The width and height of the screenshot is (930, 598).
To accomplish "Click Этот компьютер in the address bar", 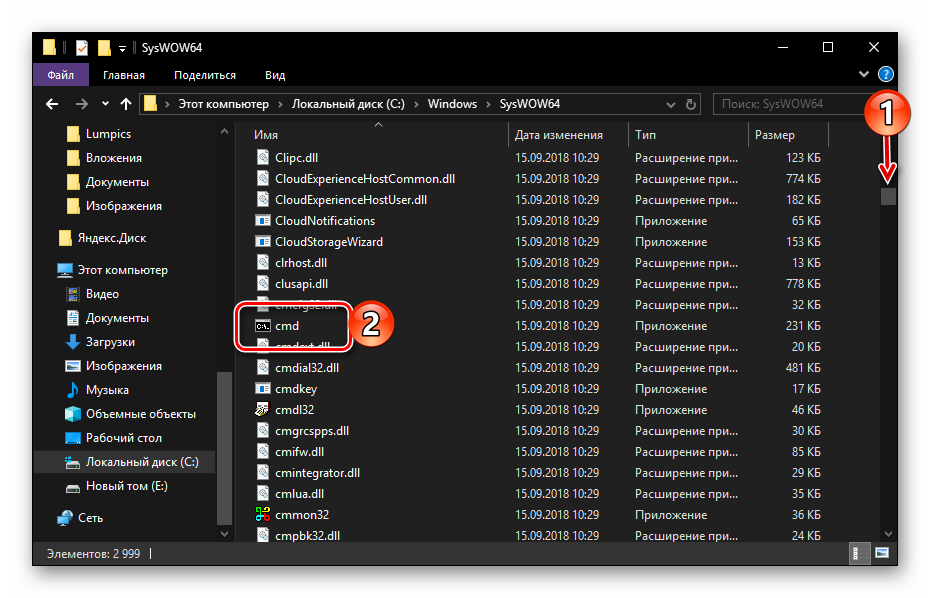I will (x=224, y=104).
